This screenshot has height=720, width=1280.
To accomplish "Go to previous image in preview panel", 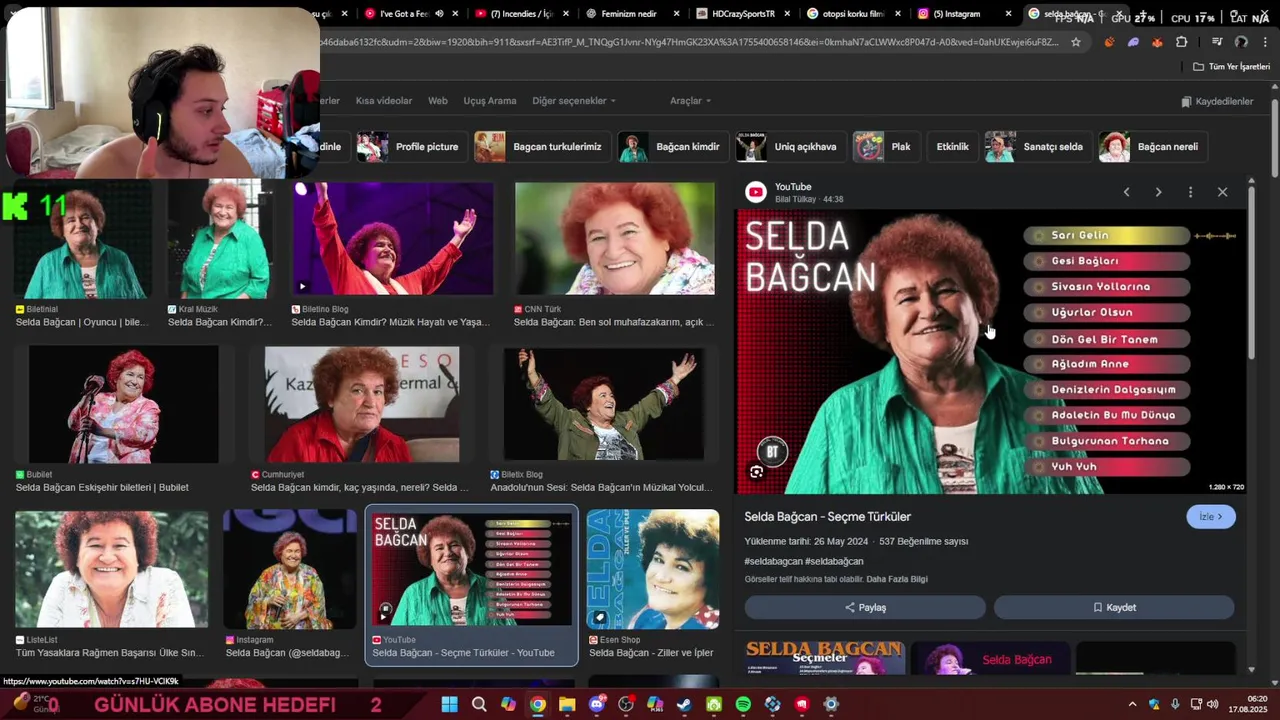I will tap(1126, 192).
